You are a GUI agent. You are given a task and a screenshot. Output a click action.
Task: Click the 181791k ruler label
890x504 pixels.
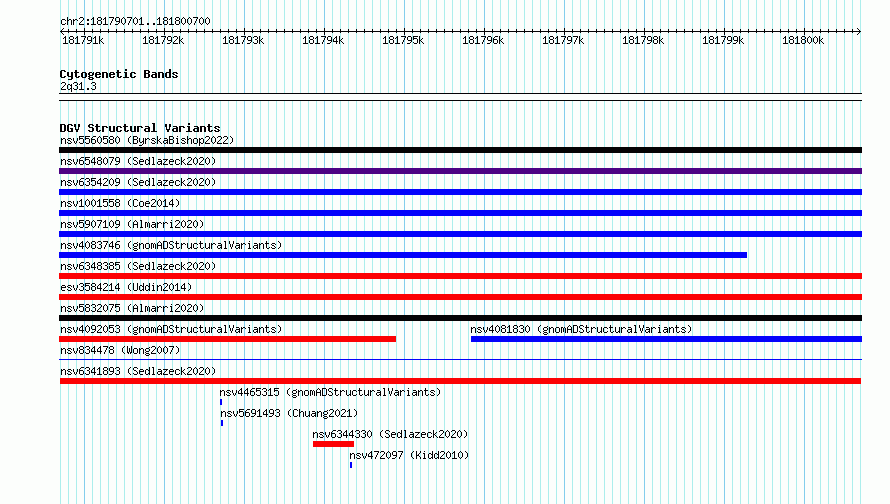pyautogui.click(x=83, y=40)
